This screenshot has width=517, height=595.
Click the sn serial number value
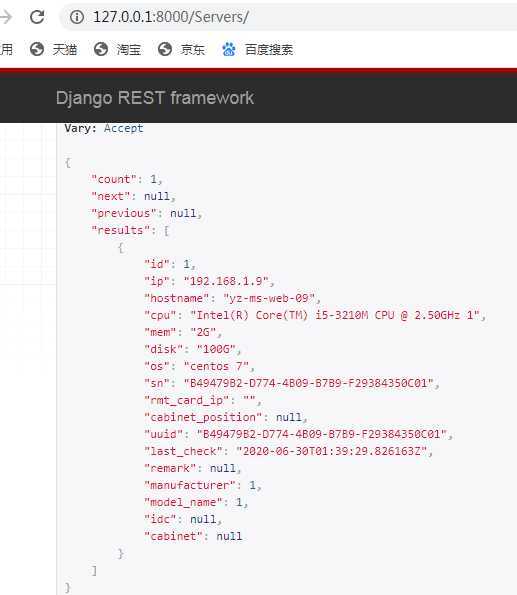coord(309,383)
